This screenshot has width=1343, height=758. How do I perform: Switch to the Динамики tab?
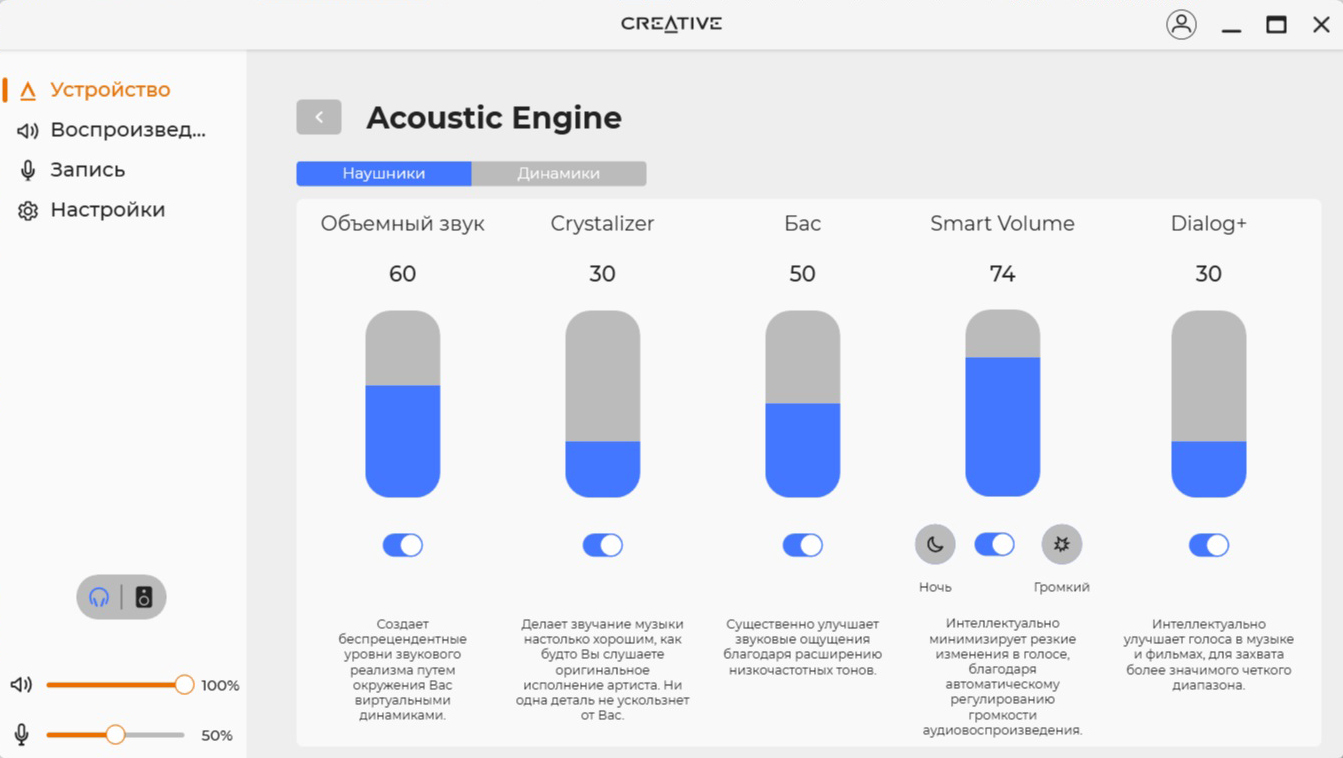point(559,173)
